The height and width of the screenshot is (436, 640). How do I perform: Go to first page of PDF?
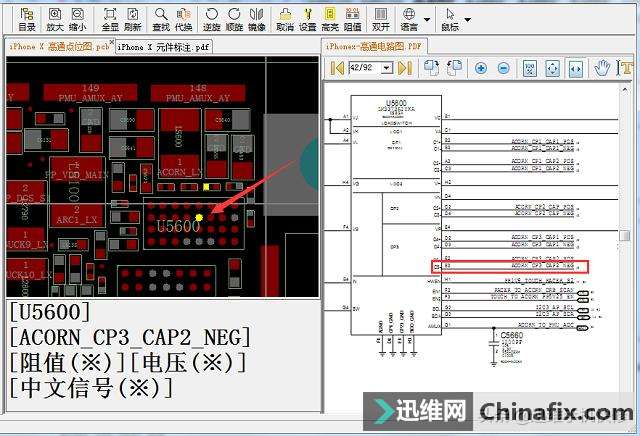(x=337, y=68)
